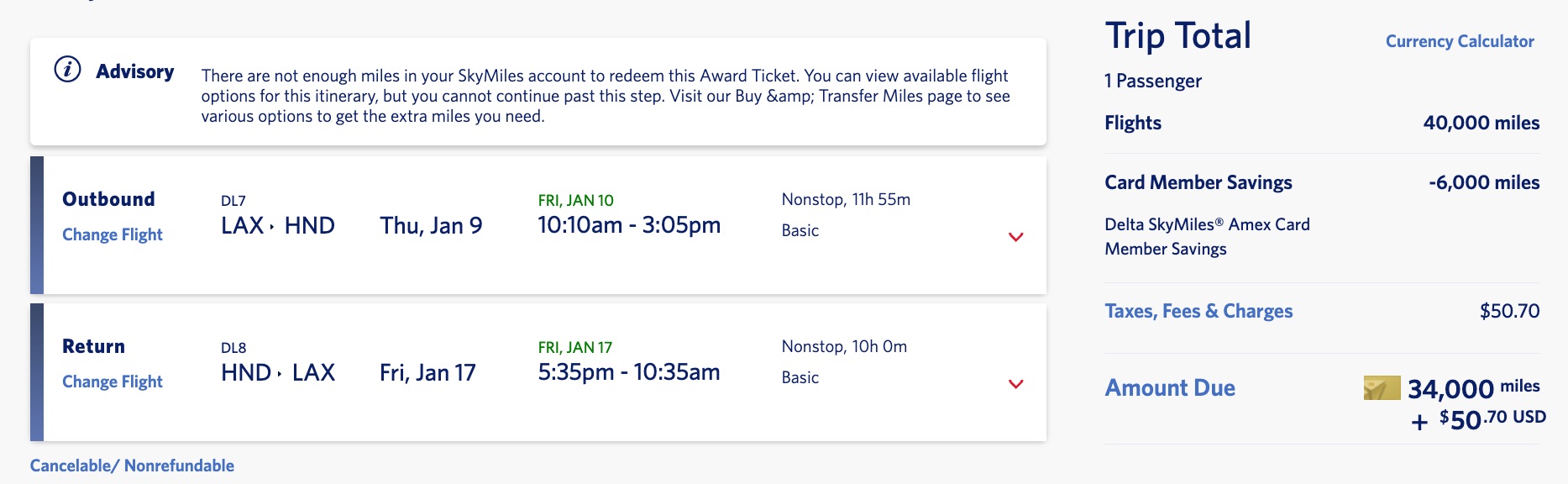This screenshot has width=1568, height=484.
Task: Click the Trip Total heading
Action: 1177,35
